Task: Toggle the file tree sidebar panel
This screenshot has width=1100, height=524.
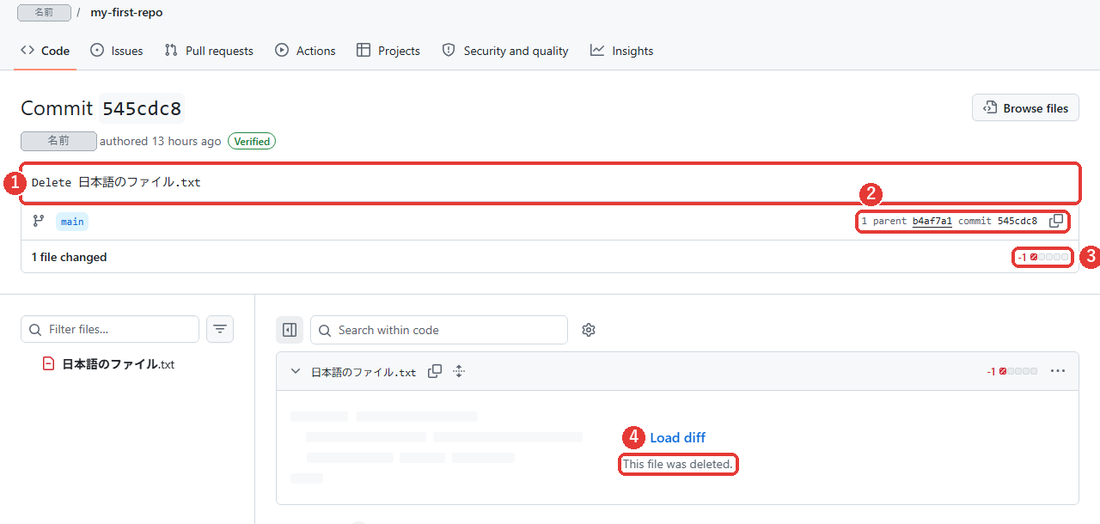Action: 290,330
